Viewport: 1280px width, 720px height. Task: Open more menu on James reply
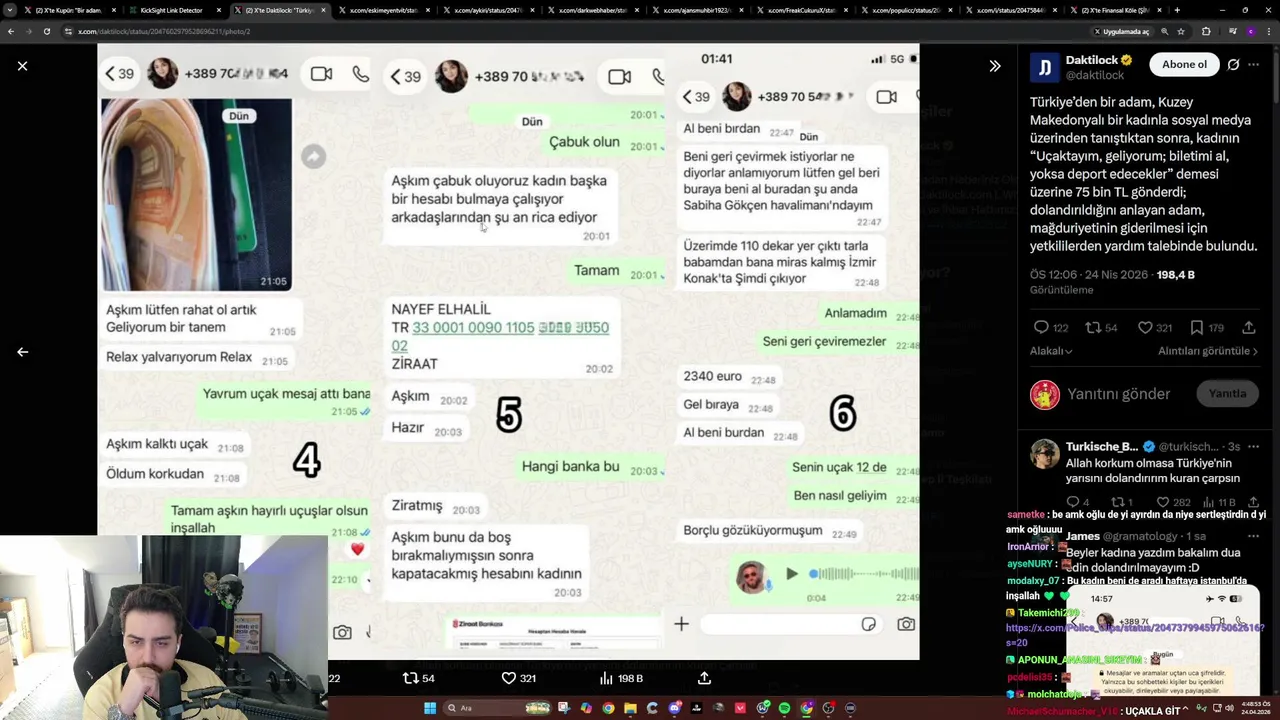point(1253,536)
